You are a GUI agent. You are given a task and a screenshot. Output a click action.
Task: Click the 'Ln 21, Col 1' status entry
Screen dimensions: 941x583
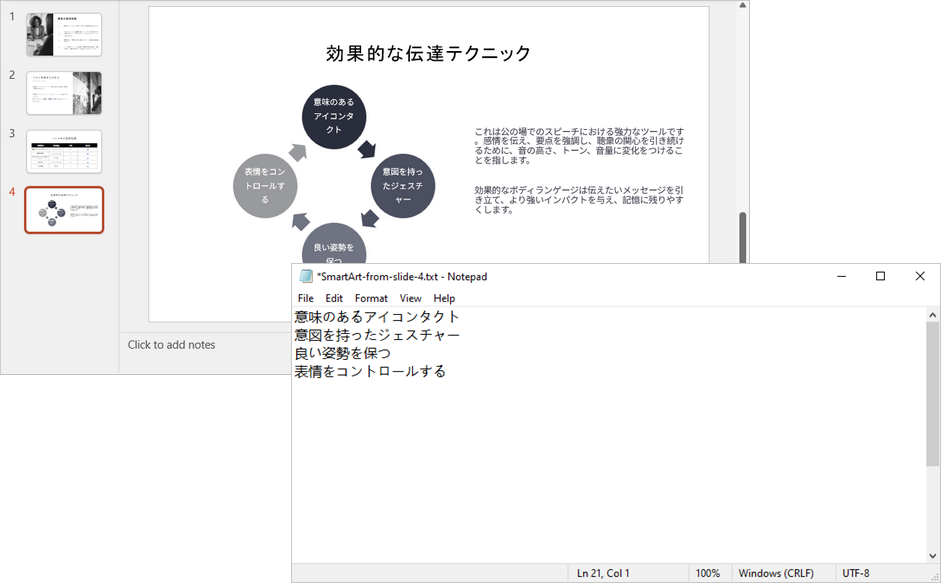(603, 573)
